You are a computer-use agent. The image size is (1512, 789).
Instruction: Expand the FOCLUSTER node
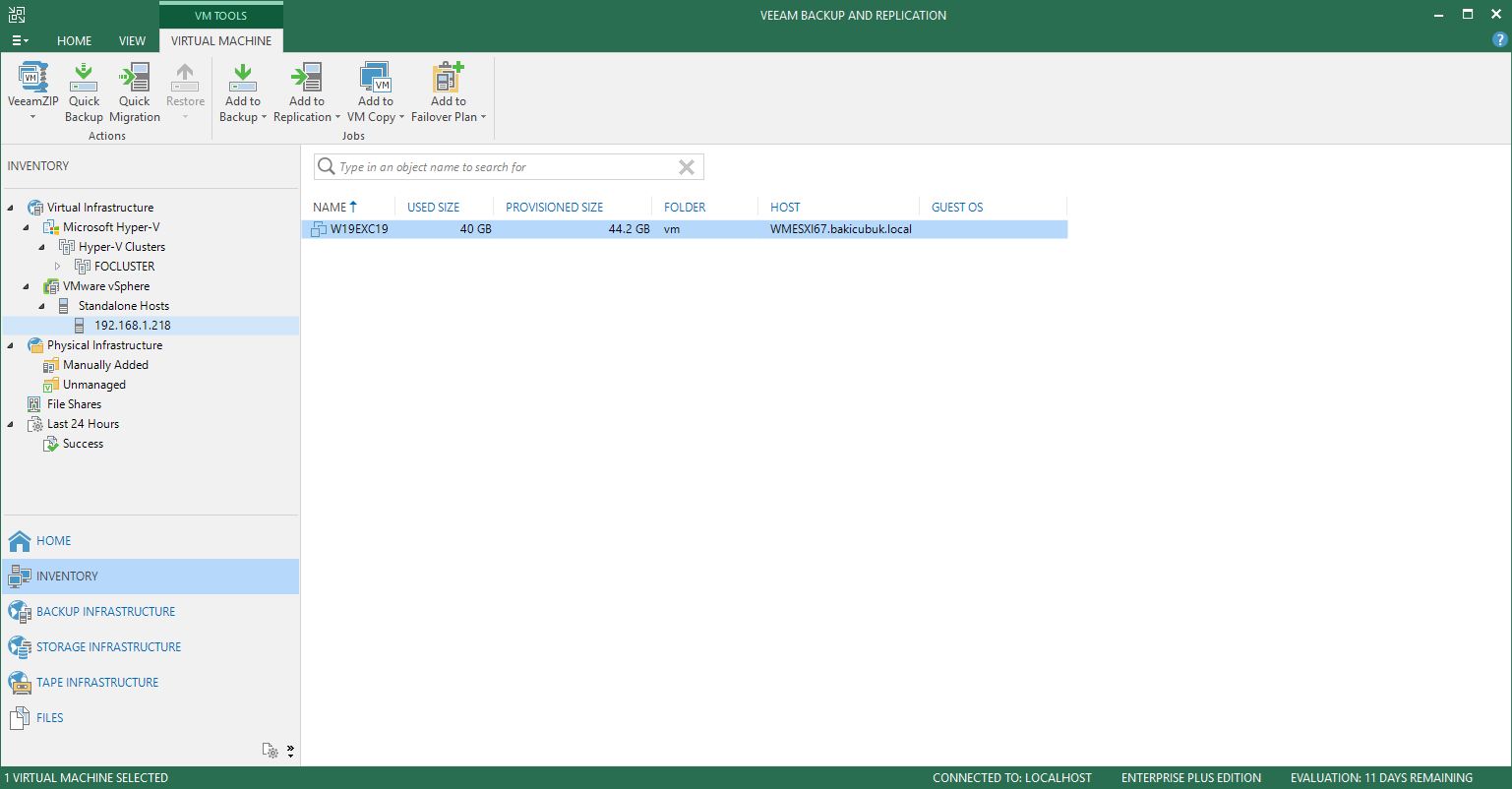tap(57, 267)
